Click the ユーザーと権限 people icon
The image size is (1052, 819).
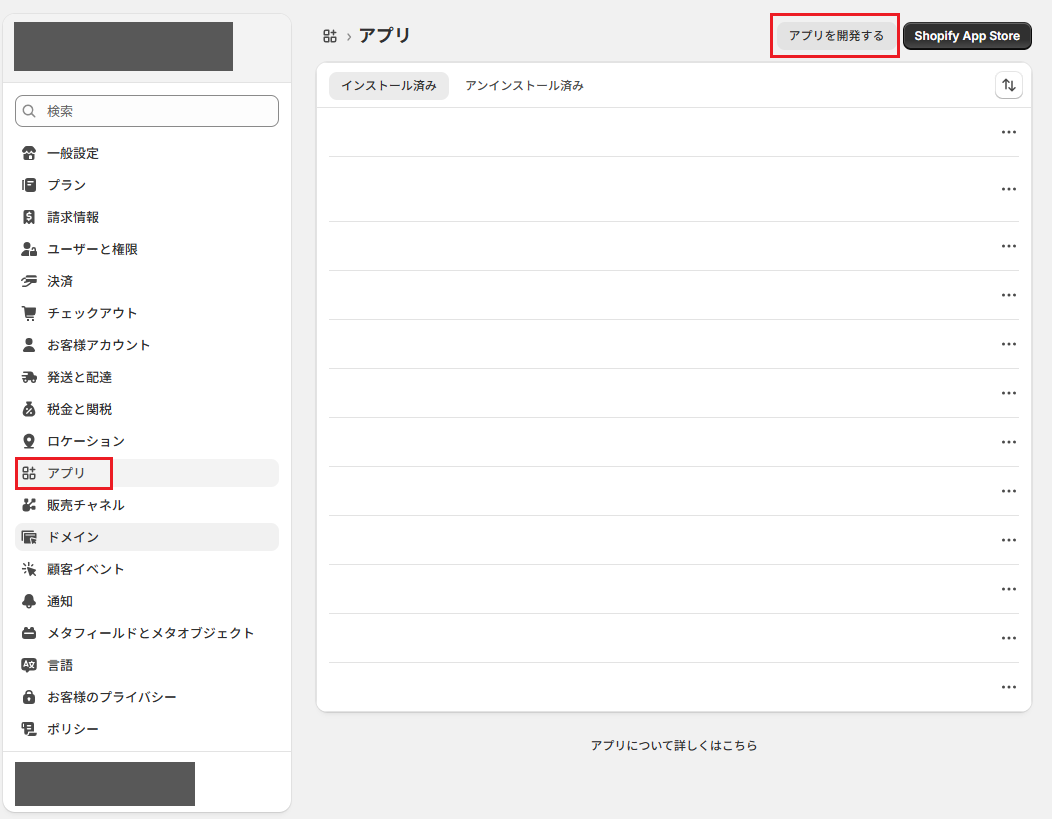(29, 250)
